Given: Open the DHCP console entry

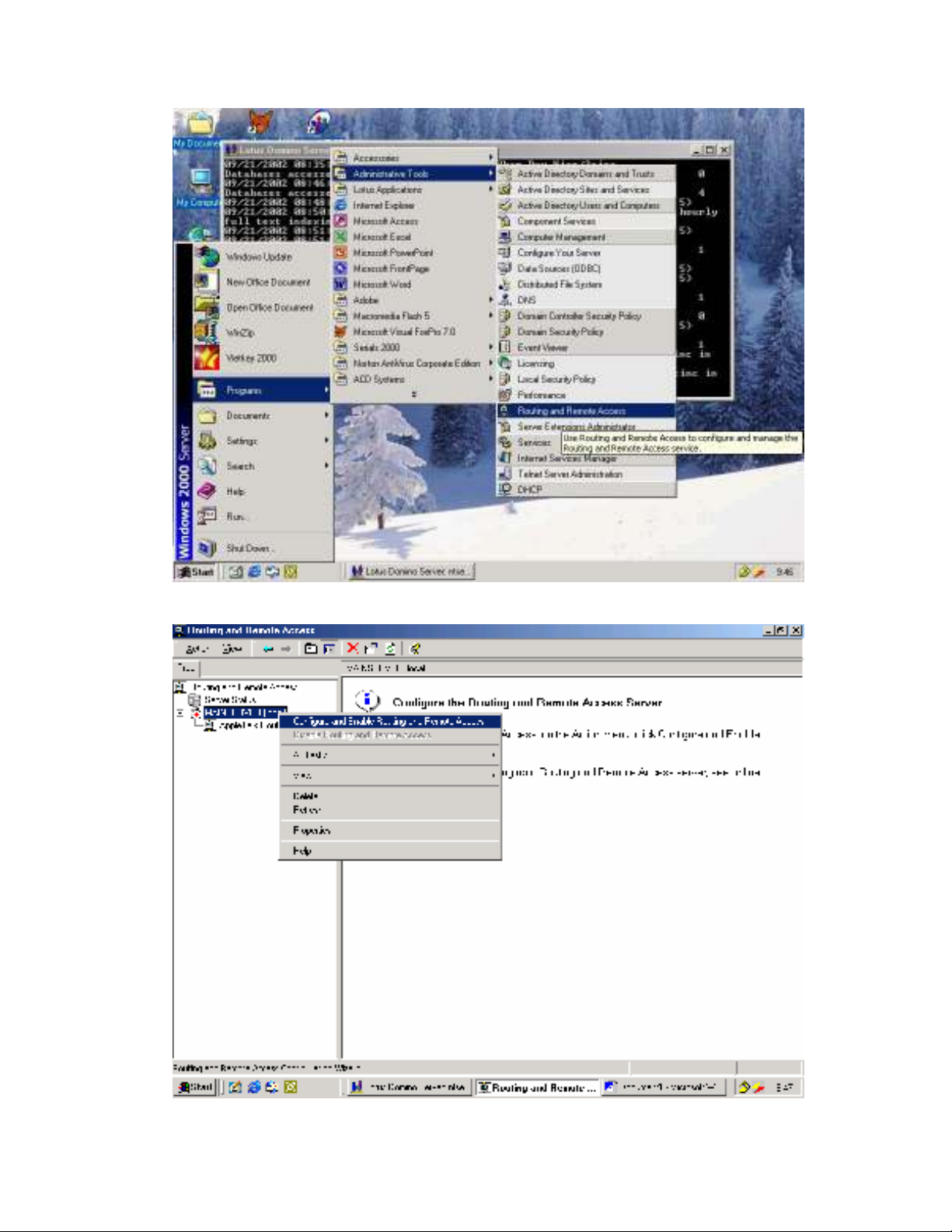Looking at the screenshot, I should pos(529,490).
